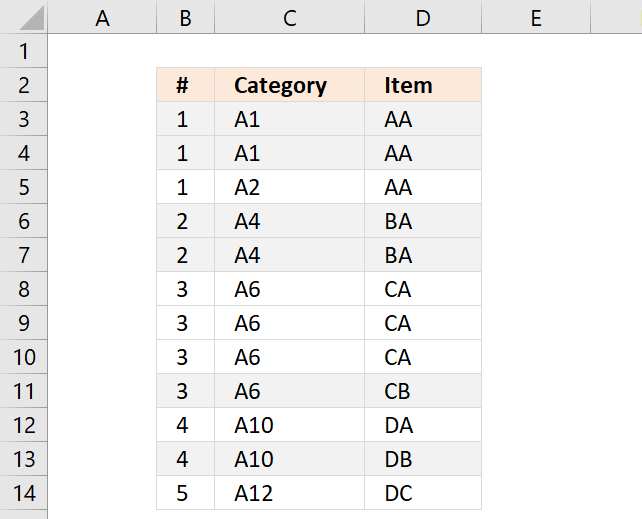Select row 14 header
This screenshot has height=519, width=642.
[x=24, y=492]
